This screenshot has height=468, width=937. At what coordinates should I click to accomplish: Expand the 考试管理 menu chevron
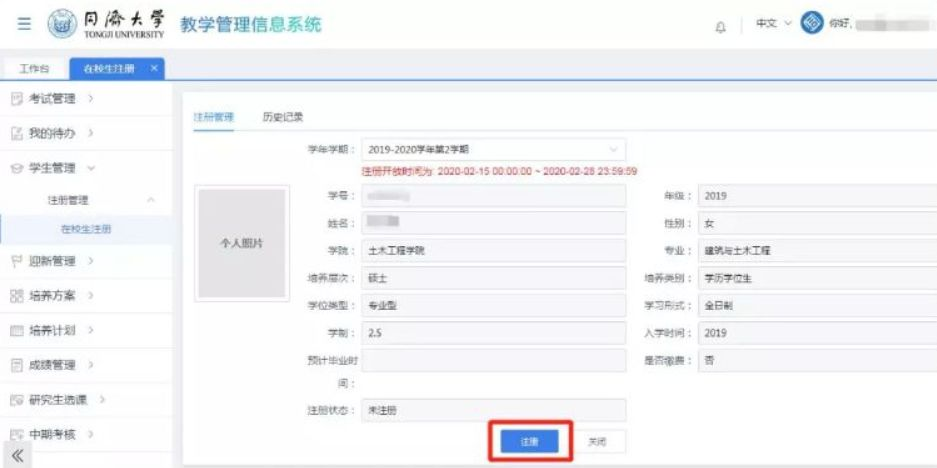90,99
